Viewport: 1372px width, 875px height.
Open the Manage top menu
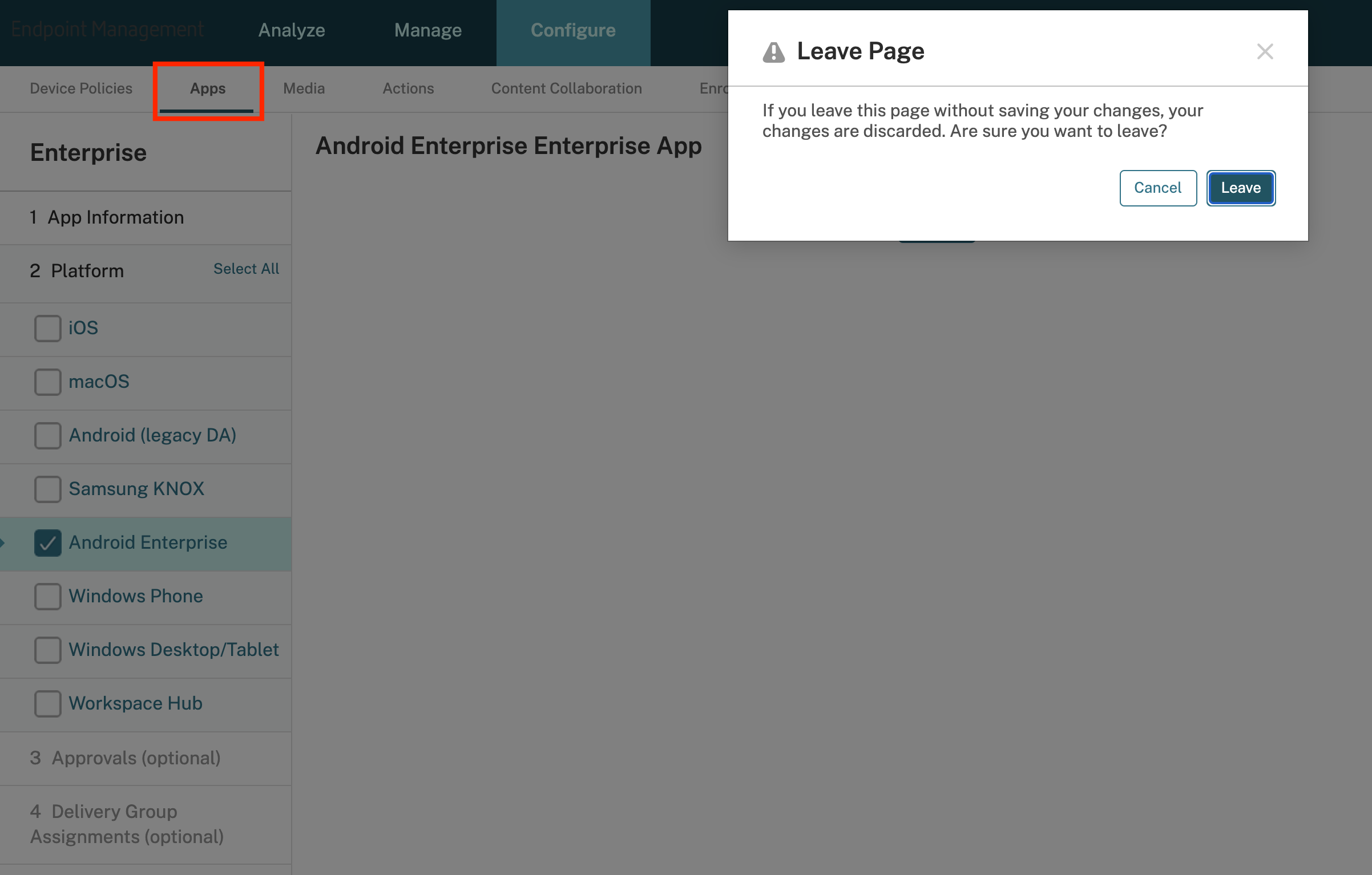(x=428, y=30)
